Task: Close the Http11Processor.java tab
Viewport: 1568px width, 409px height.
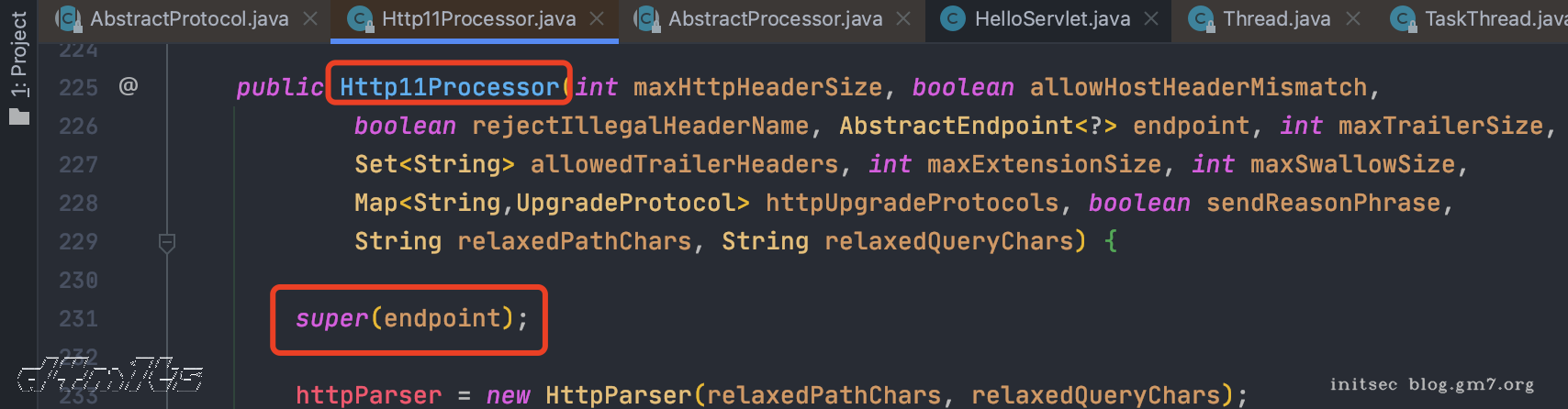Action: point(597,18)
